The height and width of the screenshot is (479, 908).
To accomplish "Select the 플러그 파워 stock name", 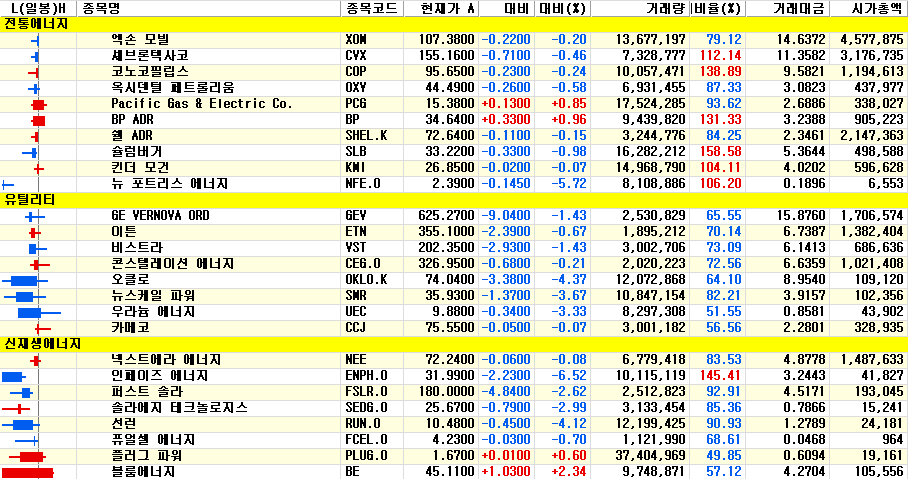I will (147, 456).
